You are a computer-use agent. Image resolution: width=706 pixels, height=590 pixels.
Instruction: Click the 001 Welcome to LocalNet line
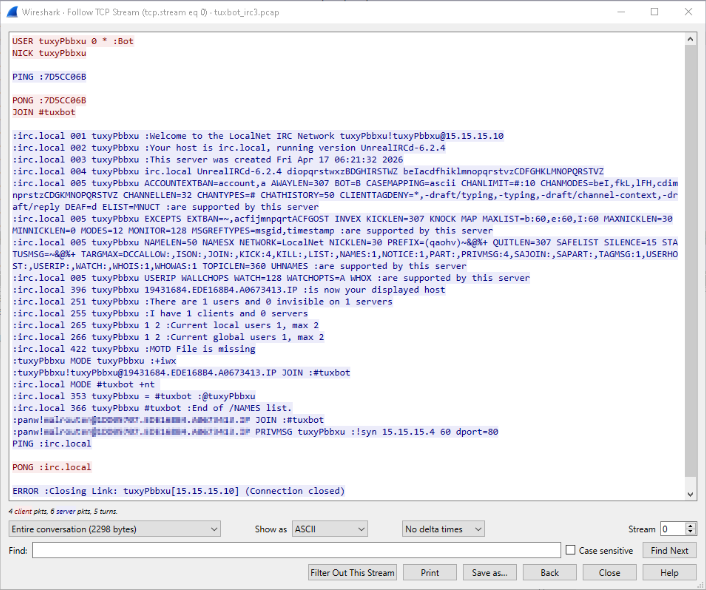[258, 136]
